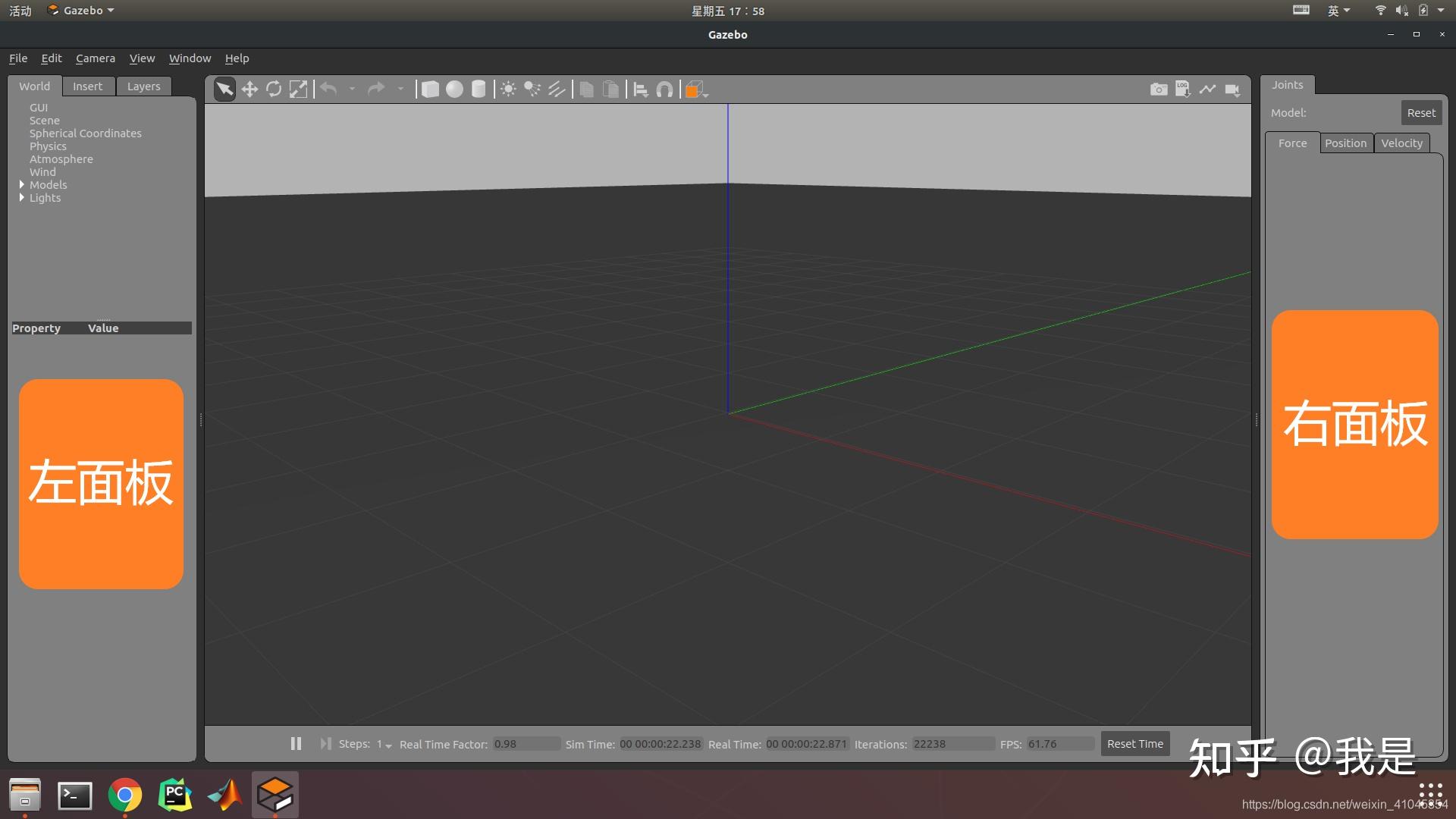Add a point light
The image size is (1456, 819).
(508, 89)
